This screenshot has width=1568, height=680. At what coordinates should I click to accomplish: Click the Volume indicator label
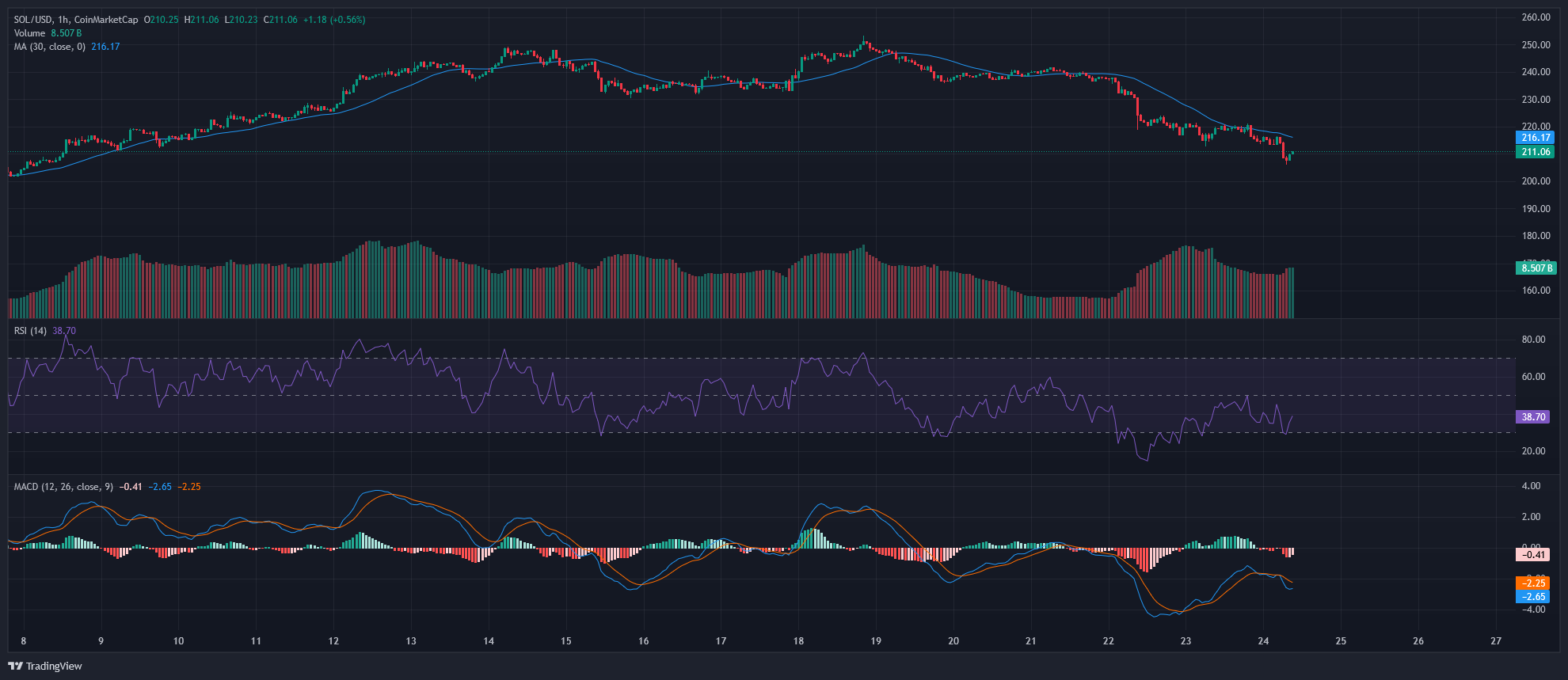29,33
